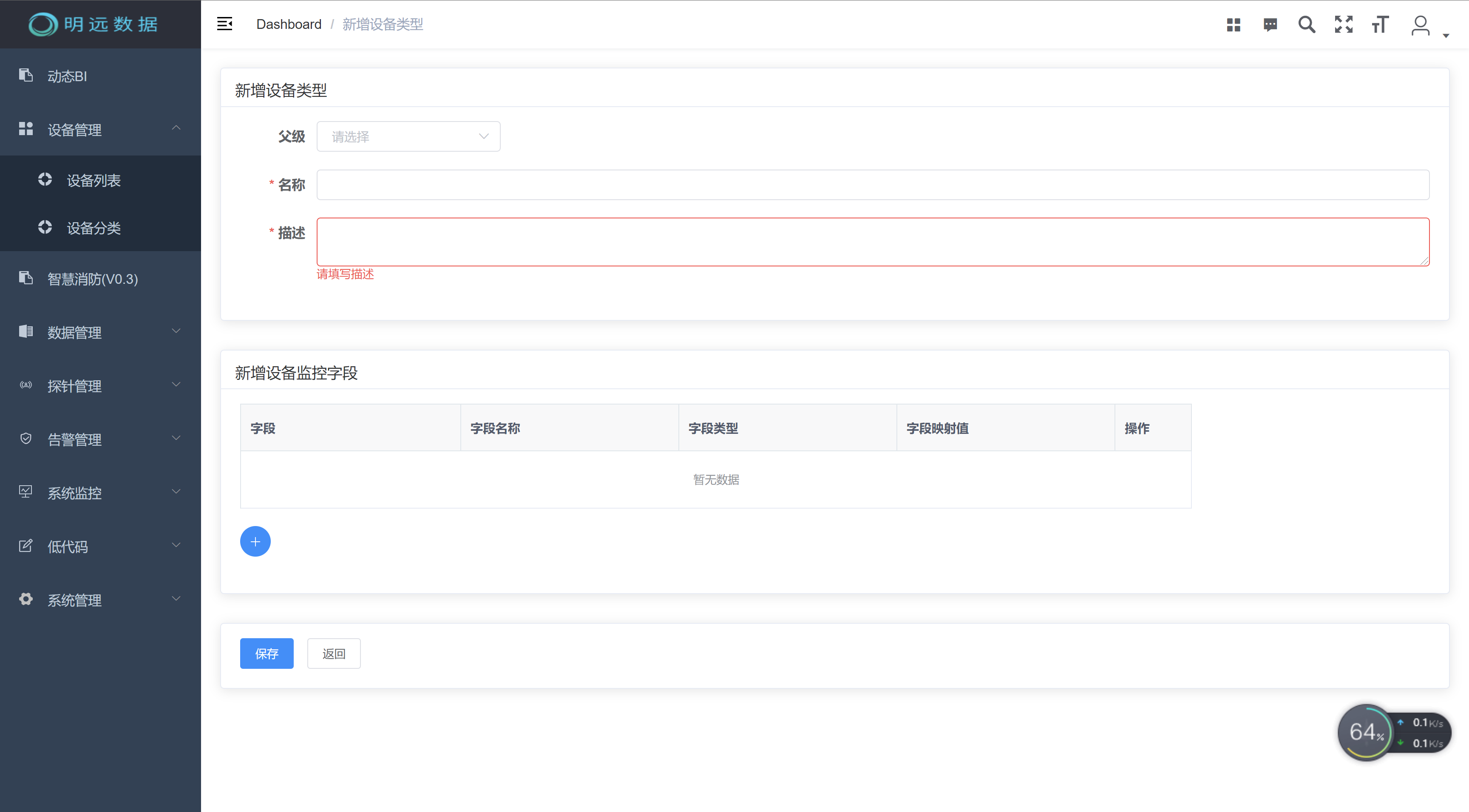Collapse the 设备管理 menu chevron
The image size is (1469, 812).
(176, 128)
